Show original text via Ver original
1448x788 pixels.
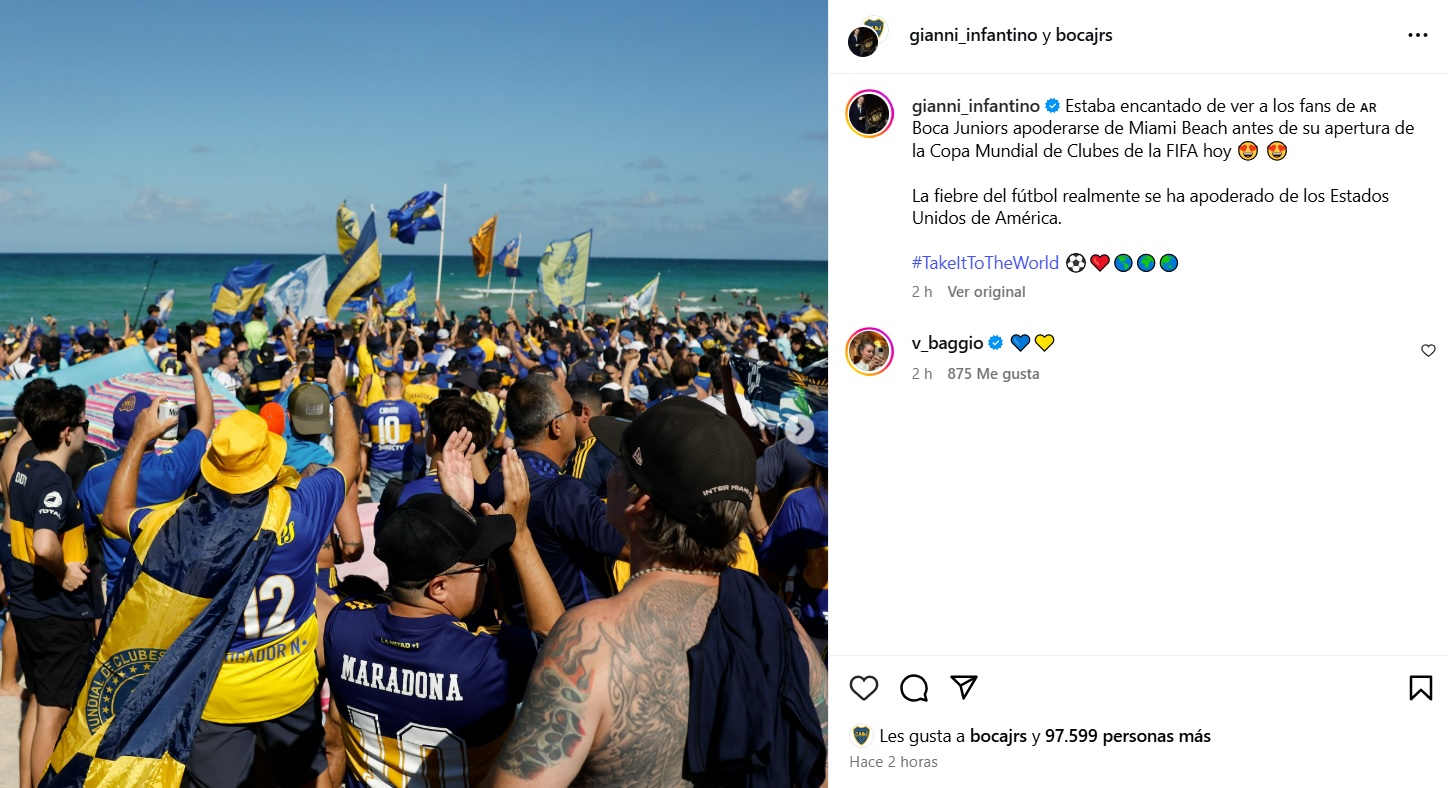(986, 292)
